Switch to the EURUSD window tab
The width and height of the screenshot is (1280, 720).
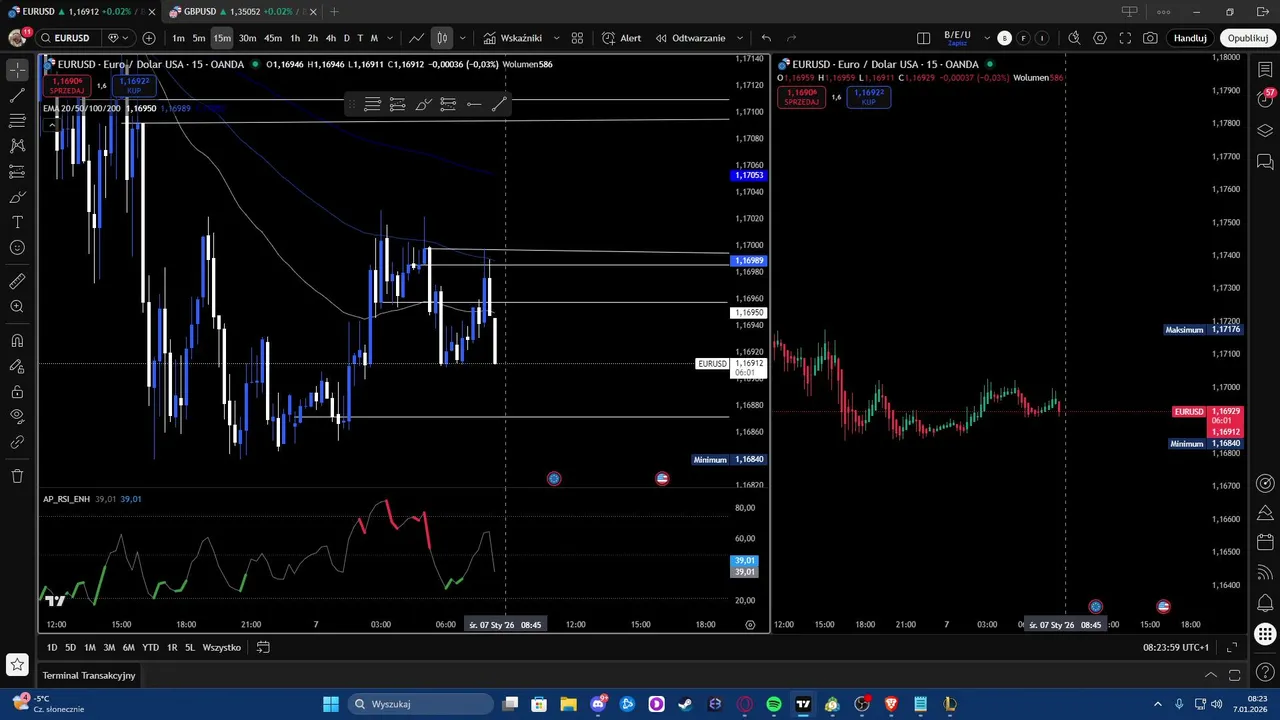click(x=80, y=12)
